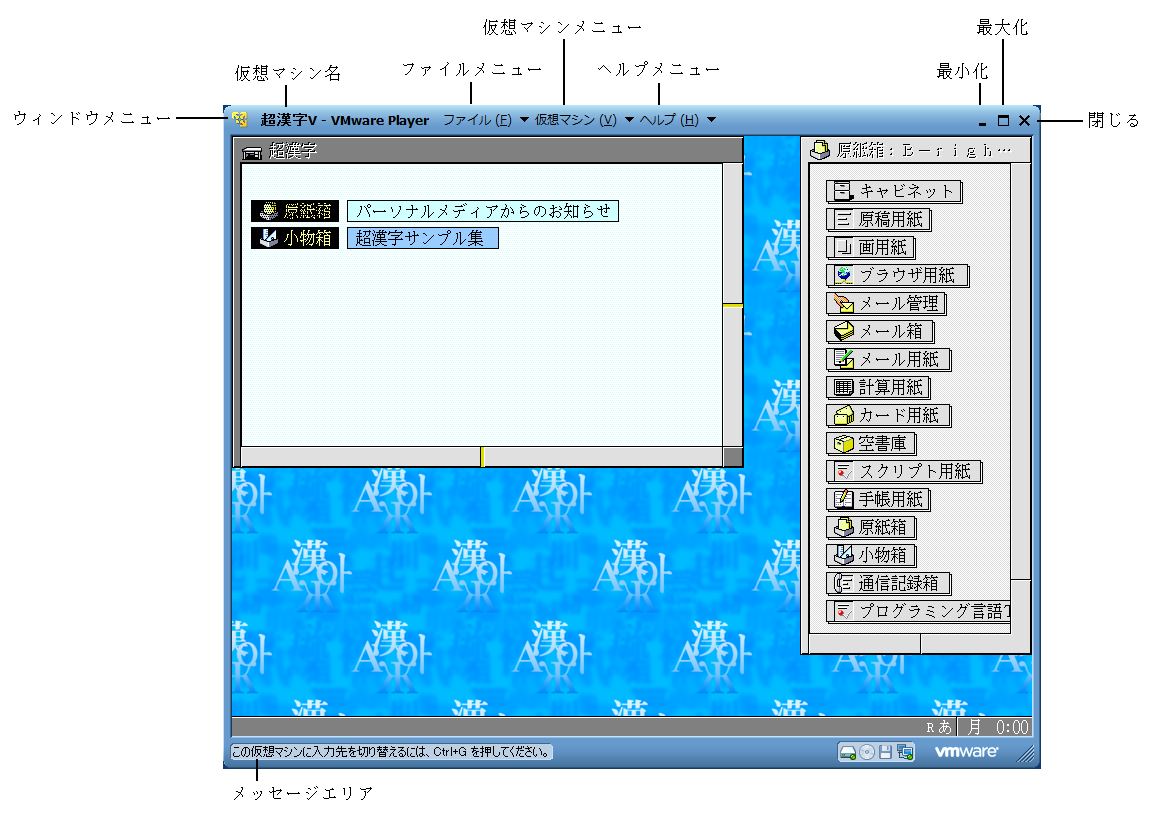The height and width of the screenshot is (814, 1158).
Task: Click the network adapter status icon
Action: tap(905, 753)
